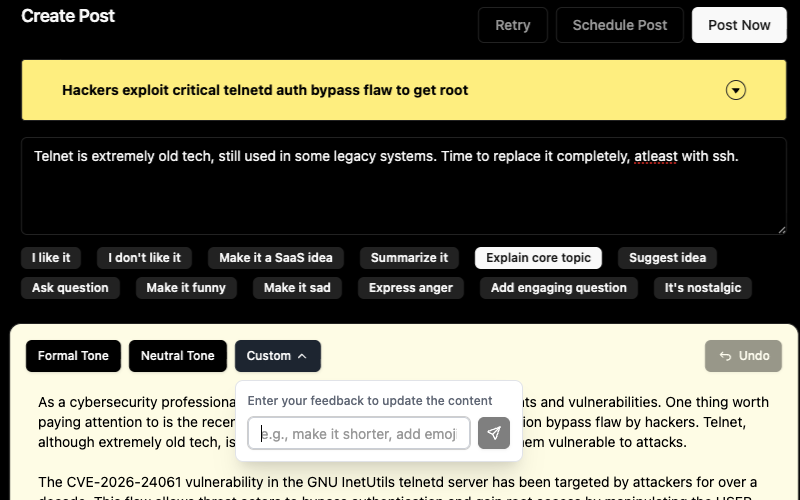800x500 pixels.
Task: Choose the Summarize it chip
Action: [x=409, y=258]
